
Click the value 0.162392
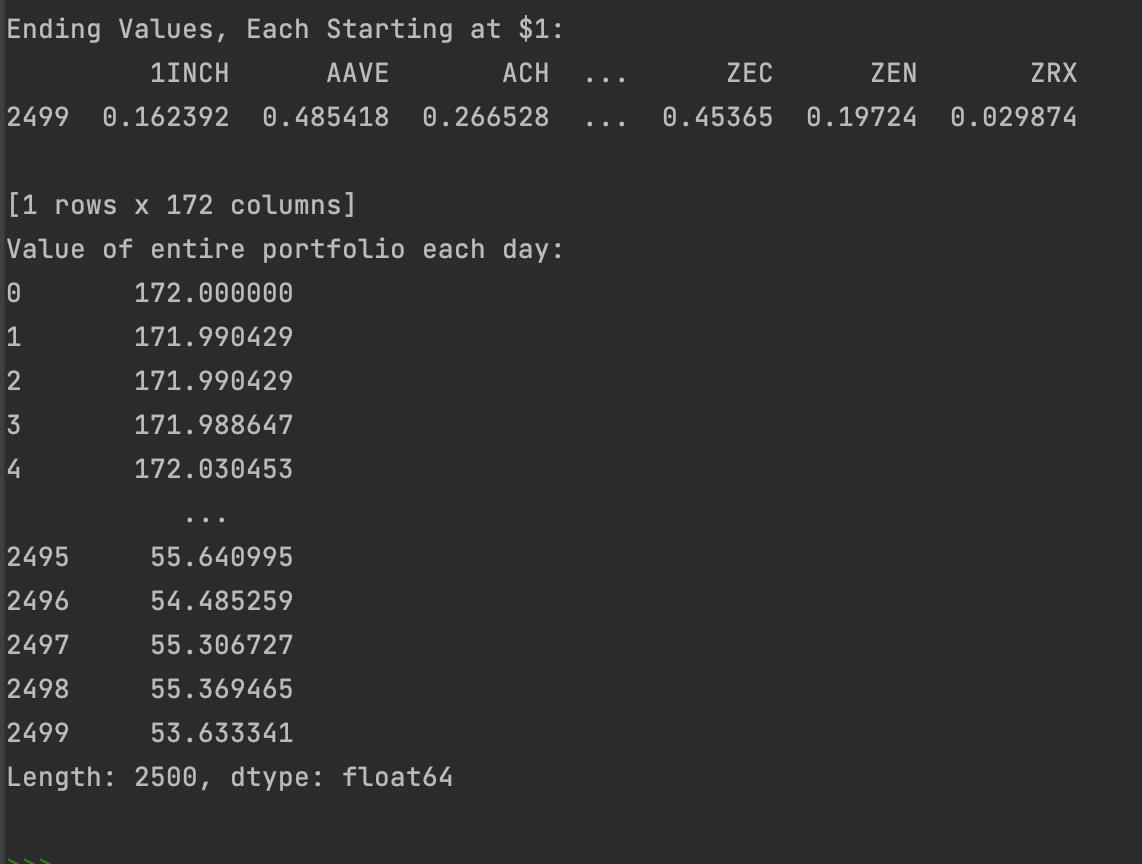click(165, 117)
